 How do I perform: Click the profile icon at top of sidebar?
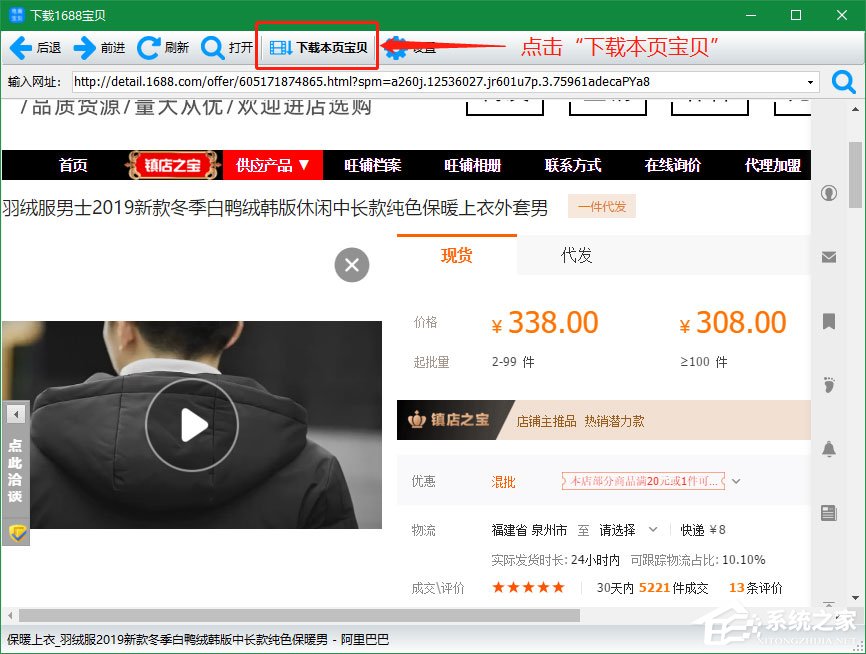point(829,192)
